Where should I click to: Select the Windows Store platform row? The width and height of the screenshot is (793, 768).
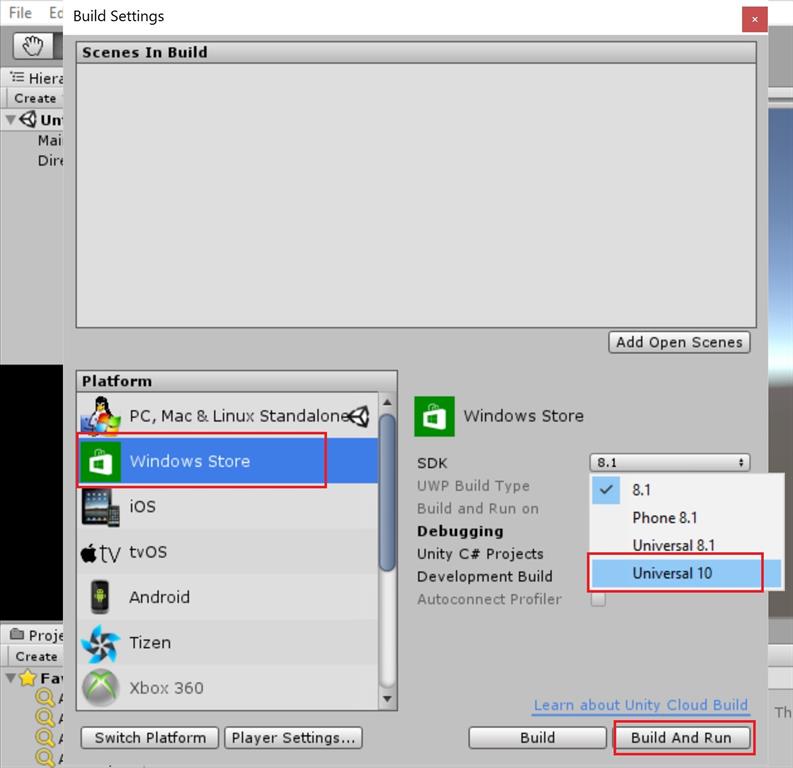[x=227, y=462]
